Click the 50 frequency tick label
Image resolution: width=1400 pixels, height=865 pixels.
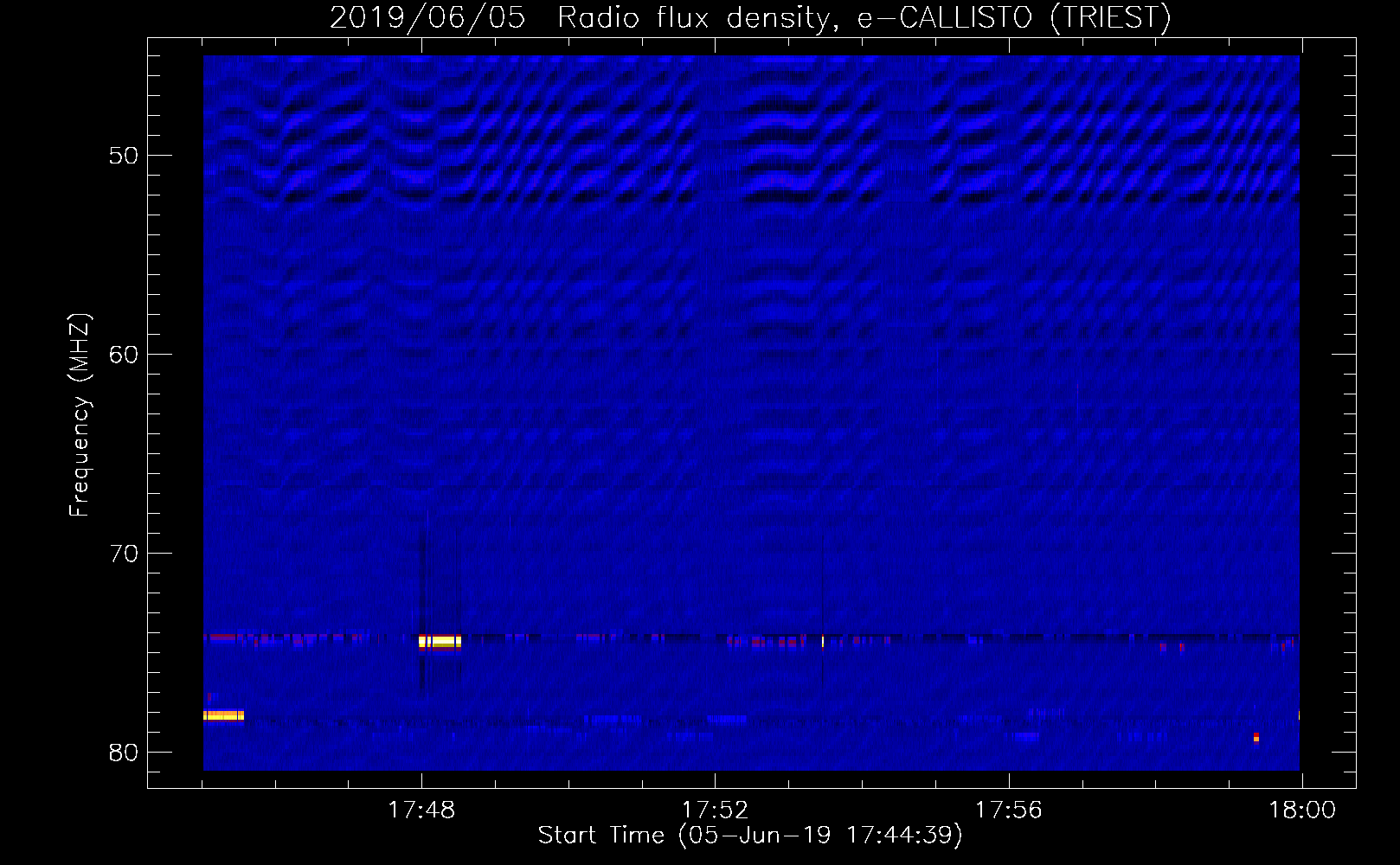124,156
